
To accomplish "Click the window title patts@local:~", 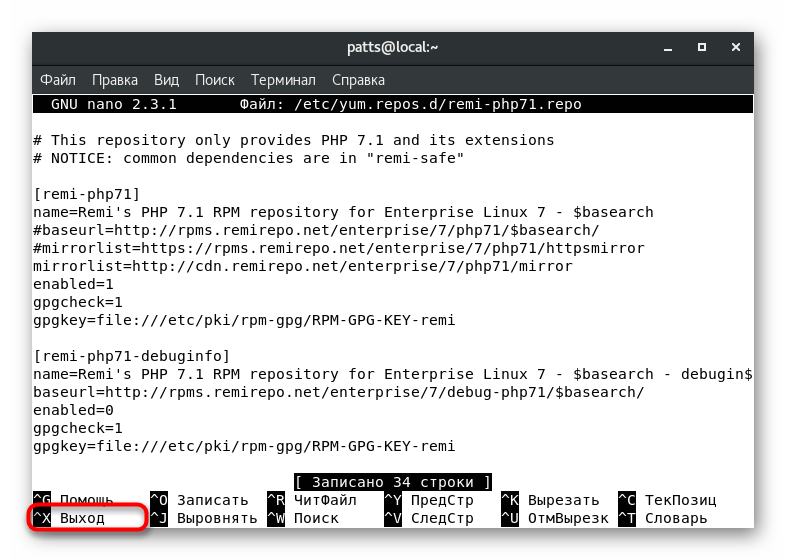I will (x=392, y=47).
